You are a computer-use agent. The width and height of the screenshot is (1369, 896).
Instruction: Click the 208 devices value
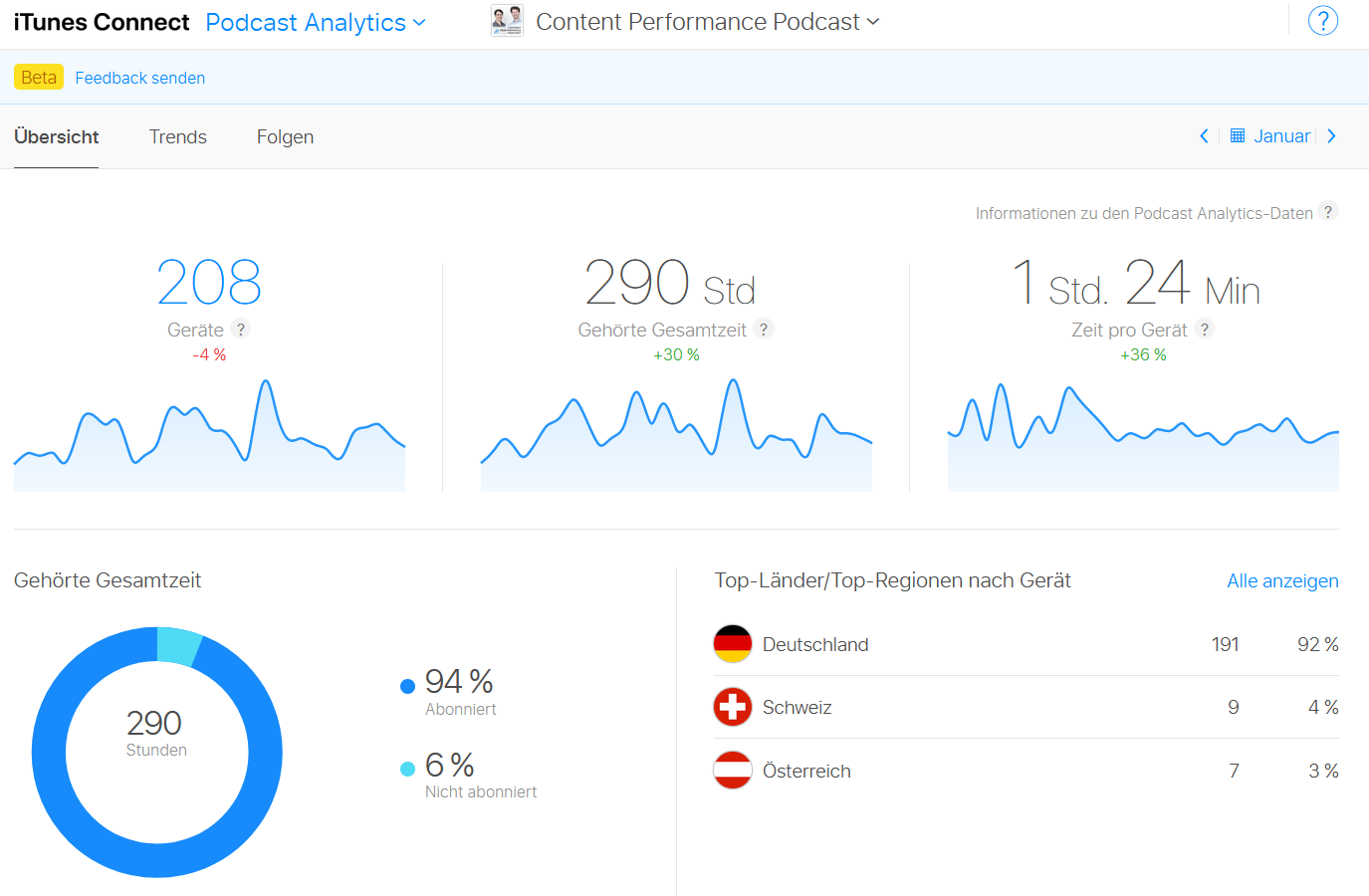[x=209, y=283]
